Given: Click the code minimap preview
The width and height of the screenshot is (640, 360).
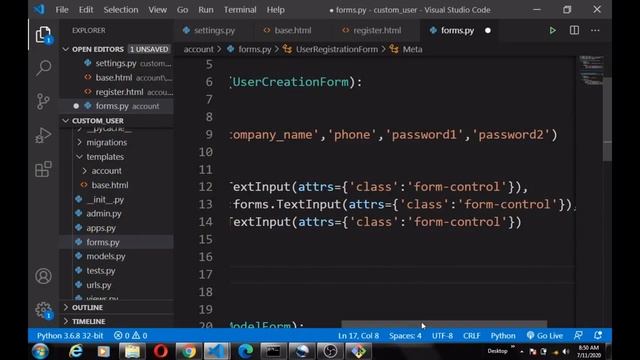Looking at the screenshot, I should point(591,70).
